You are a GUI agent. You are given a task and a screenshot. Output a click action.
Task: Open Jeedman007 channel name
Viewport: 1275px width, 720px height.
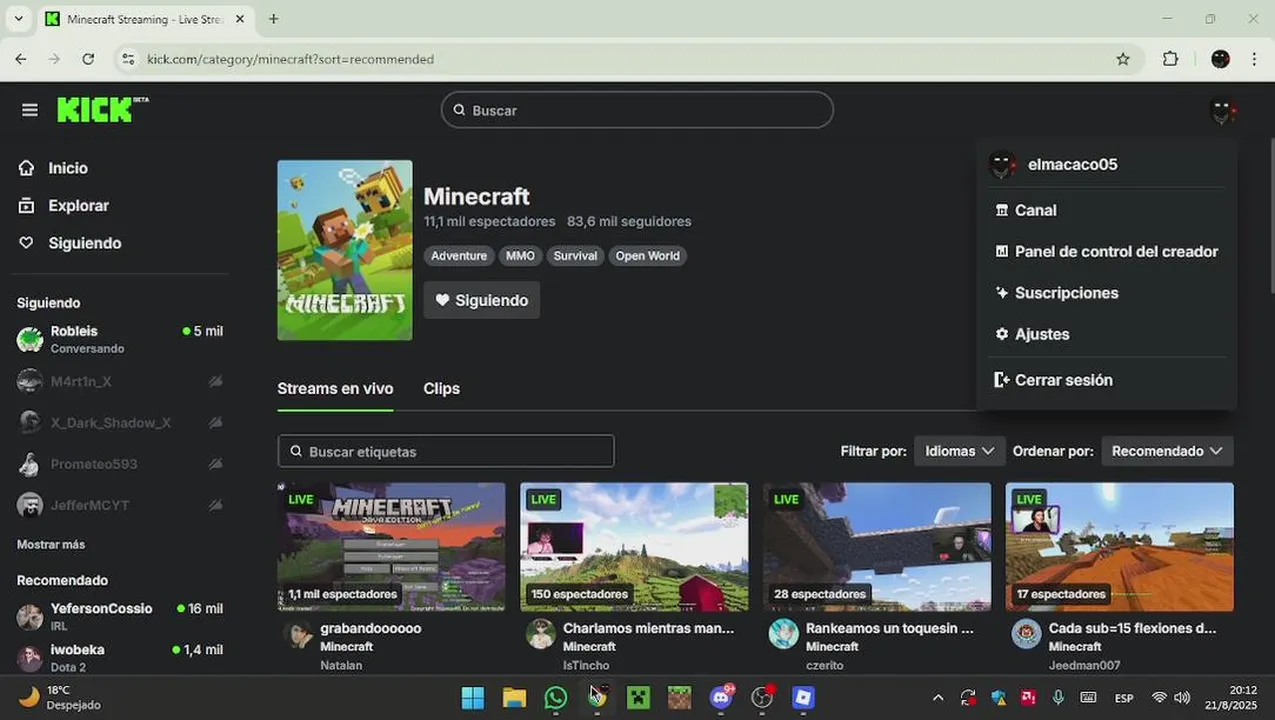pyautogui.click(x=1084, y=665)
